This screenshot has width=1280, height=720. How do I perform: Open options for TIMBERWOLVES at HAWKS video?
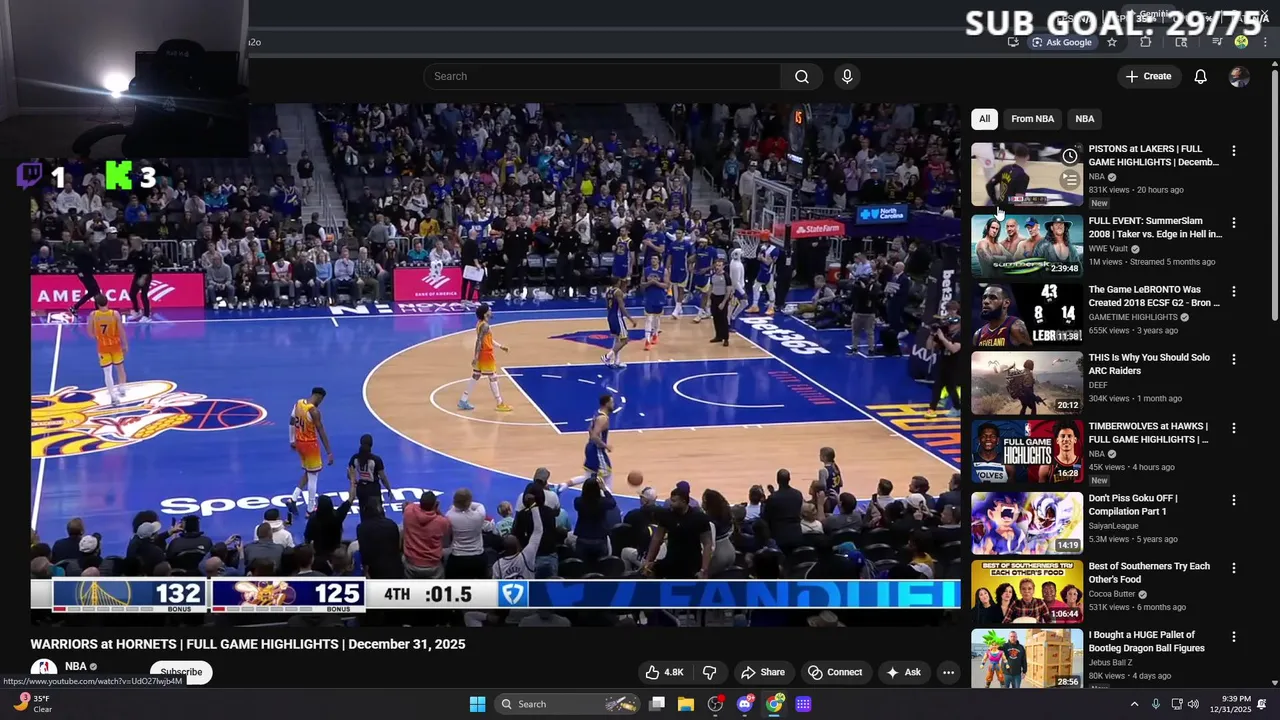pos(1233,428)
